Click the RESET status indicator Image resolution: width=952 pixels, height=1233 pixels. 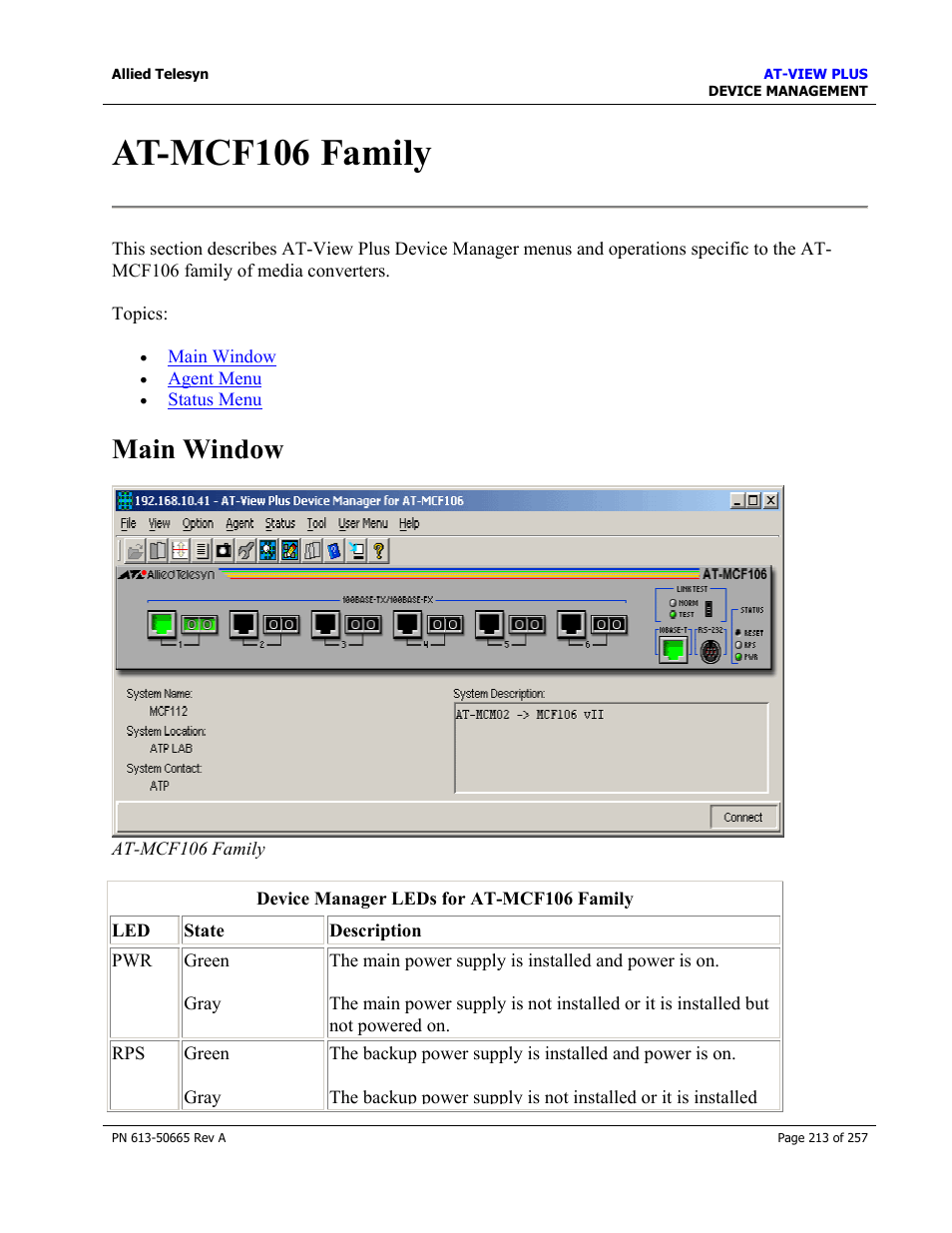tap(738, 633)
